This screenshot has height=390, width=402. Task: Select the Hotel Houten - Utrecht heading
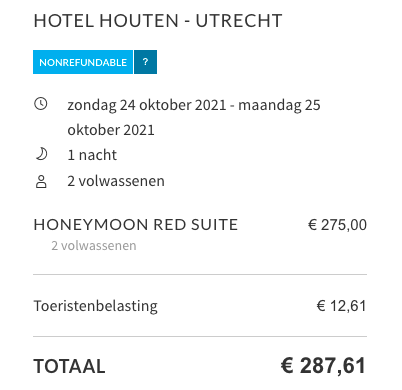158,21
